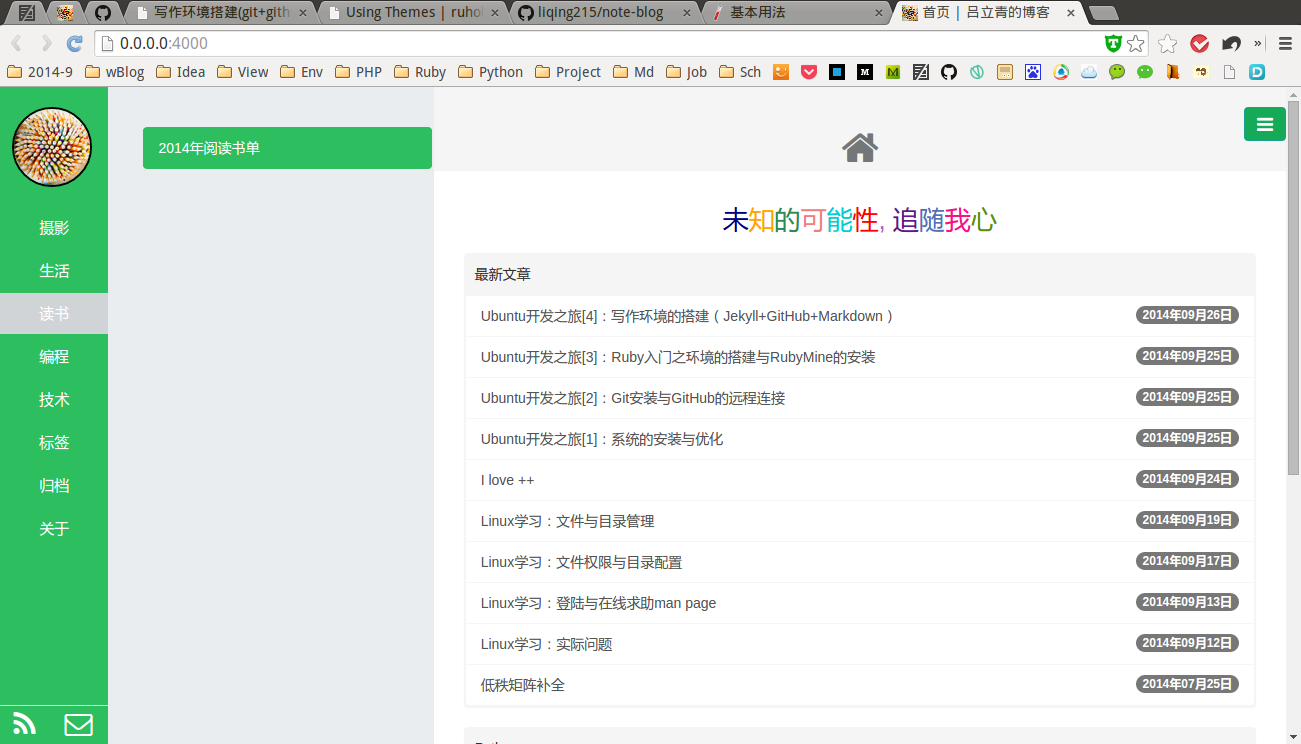Click the home icon above the slogan
The image size is (1301, 744).
[x=860, y=148]
